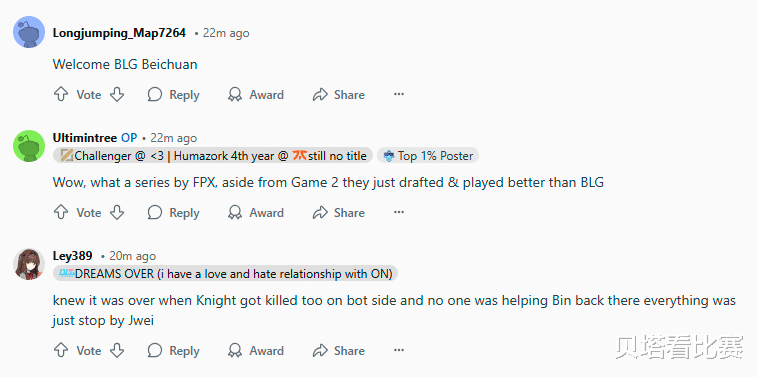Reply to the Welcome BLG Beichuan comment
Screen dimensions: 757x377
pyautogui.click(x=173, y=95)
